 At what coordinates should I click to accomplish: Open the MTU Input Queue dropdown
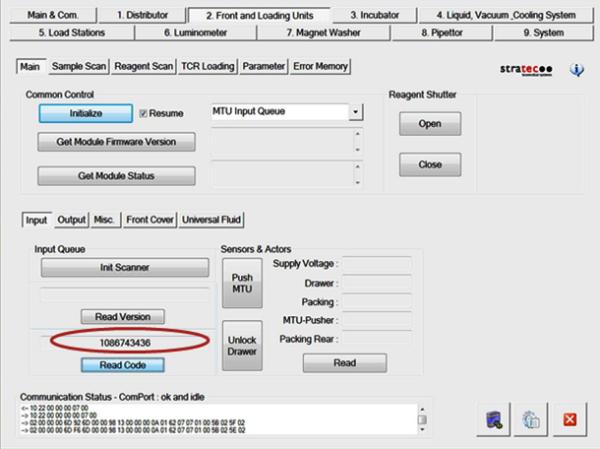[355, 113]
